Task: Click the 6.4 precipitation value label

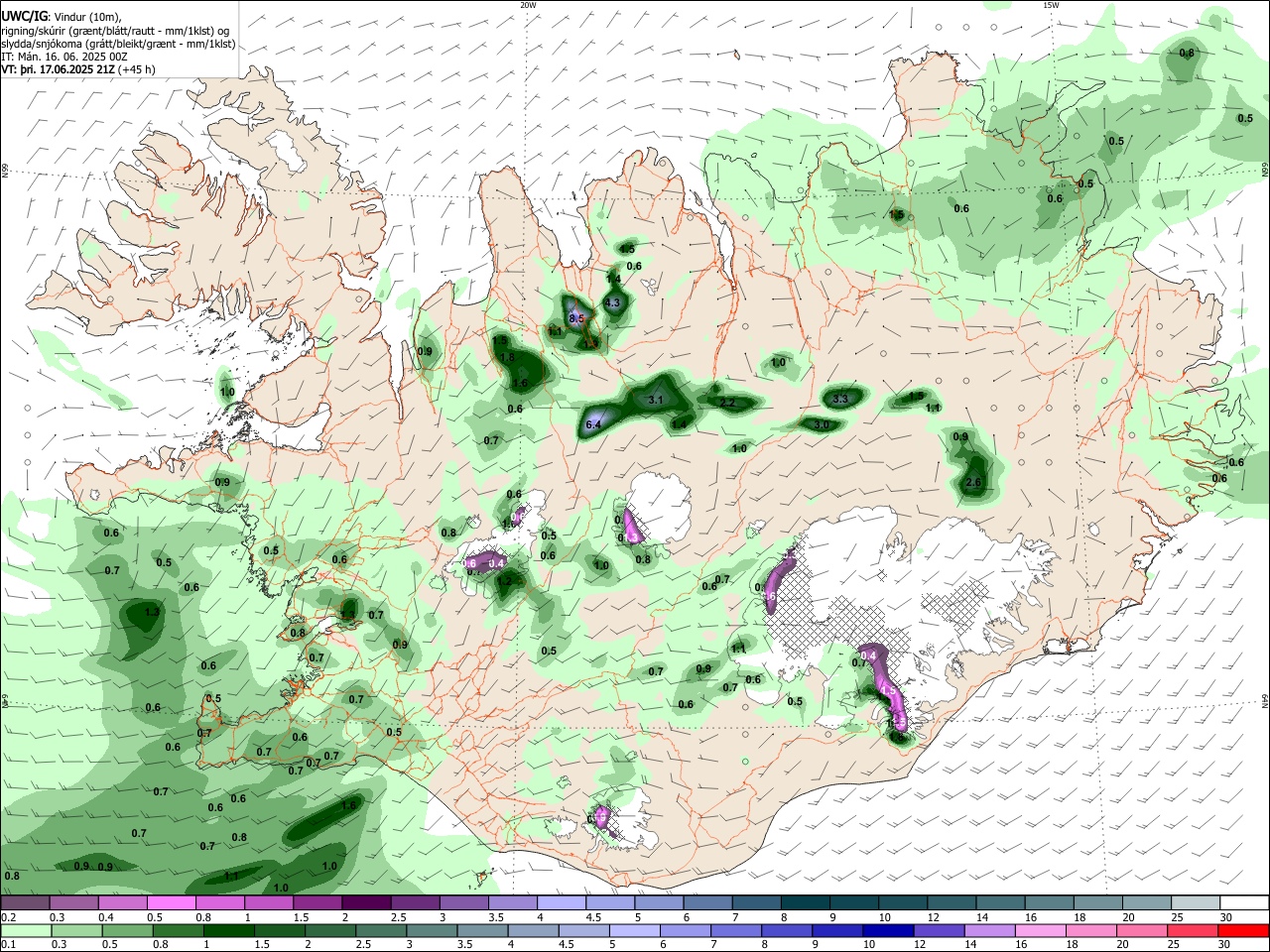Action: [x=594, y=424]
